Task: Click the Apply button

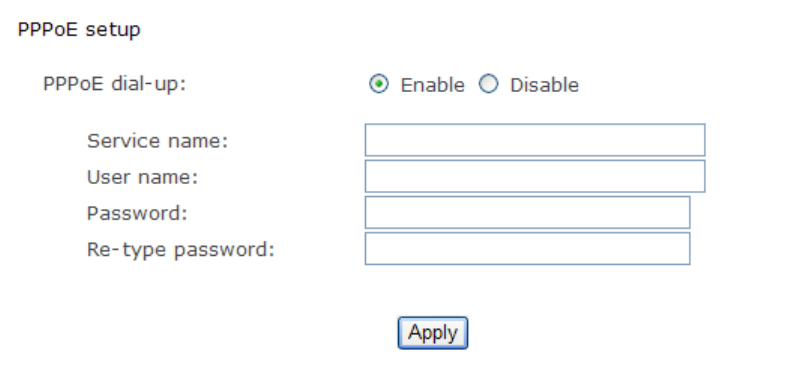Action: click(x=433, y=333)
